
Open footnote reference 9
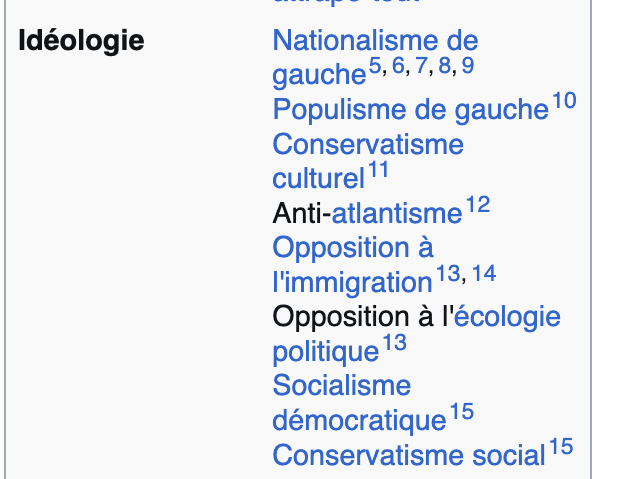[x=468, y=65]
